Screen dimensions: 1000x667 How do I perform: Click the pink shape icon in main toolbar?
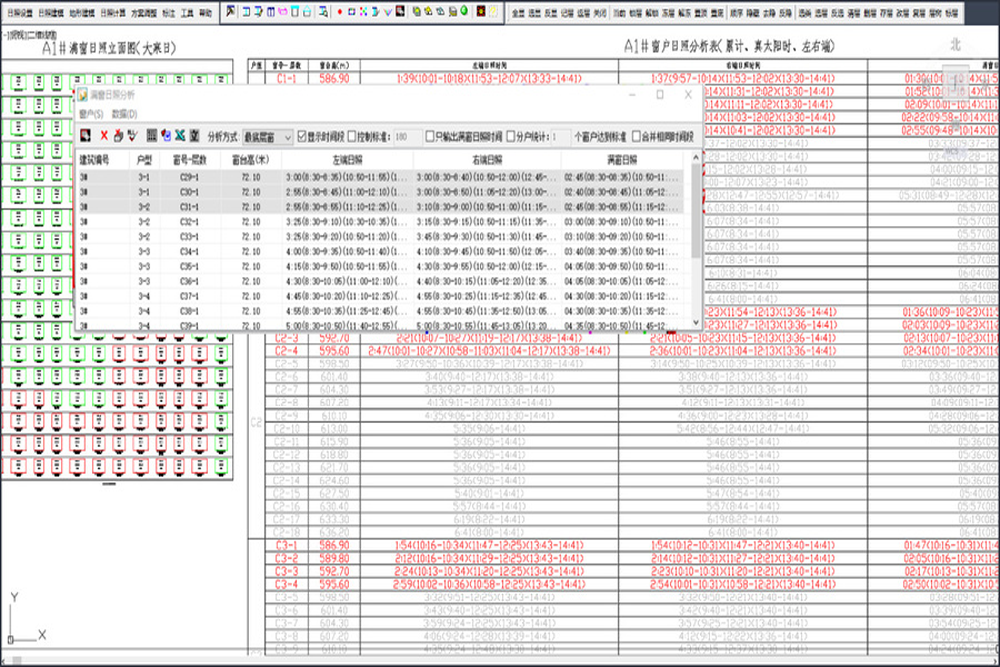point(283,11)
